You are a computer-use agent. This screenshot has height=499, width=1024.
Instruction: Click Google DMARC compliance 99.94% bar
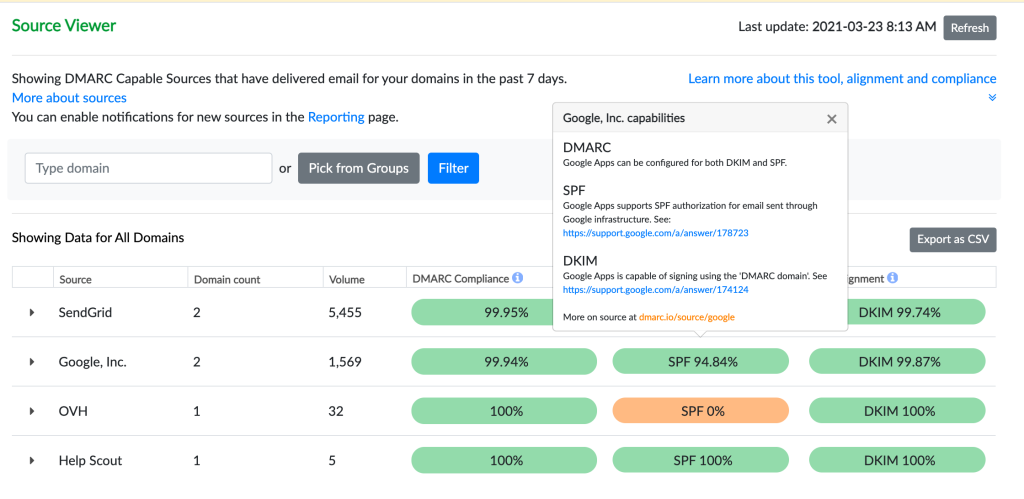tap(504, 362)
